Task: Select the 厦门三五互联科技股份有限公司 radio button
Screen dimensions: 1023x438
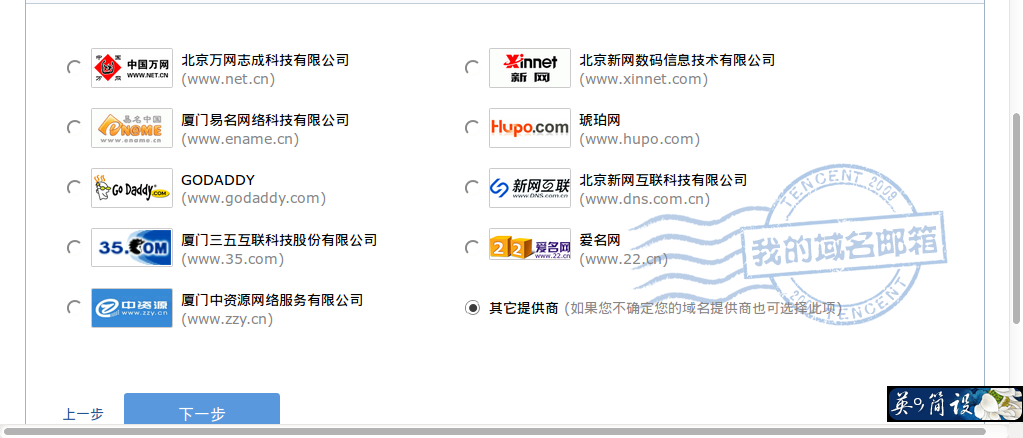Action: click(74, 247)
